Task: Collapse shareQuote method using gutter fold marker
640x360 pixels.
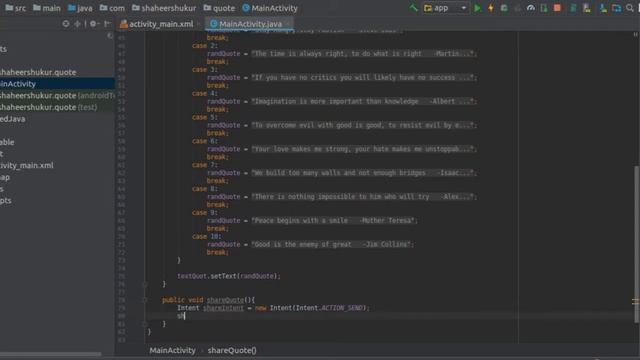Action: 144,300
